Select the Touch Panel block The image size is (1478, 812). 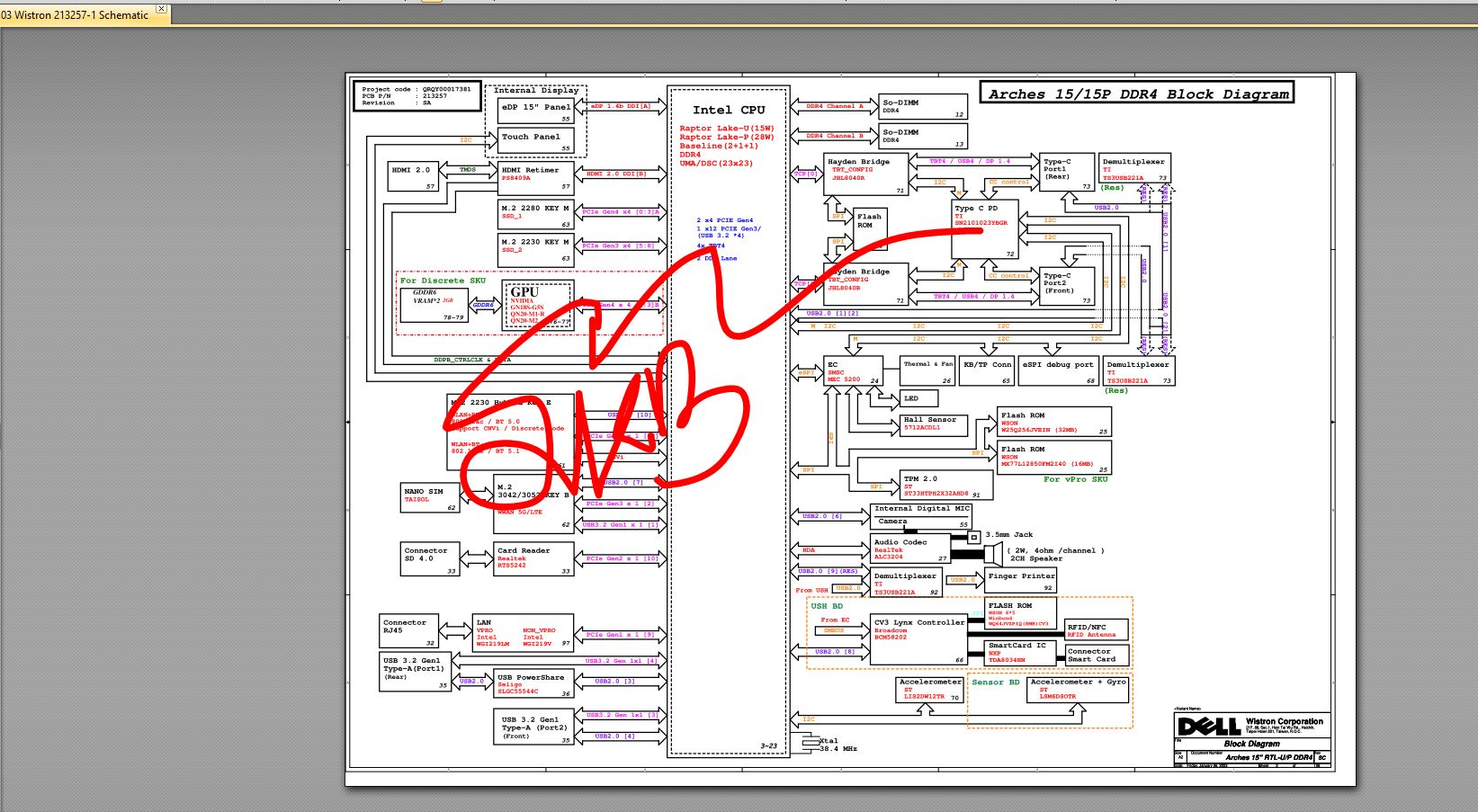tap(535, 141)
